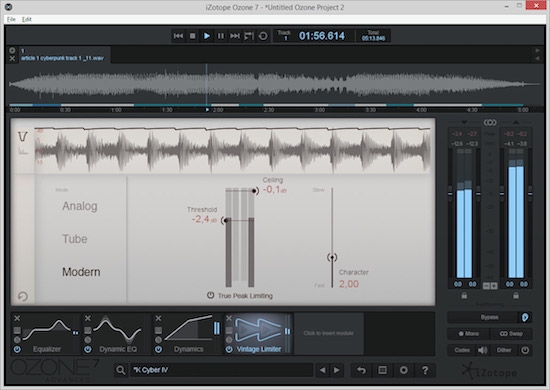The image size is (550, 390).
Task: Toggle the repeat playback icon
Action: pyautogui.click(x=263, y=36)
